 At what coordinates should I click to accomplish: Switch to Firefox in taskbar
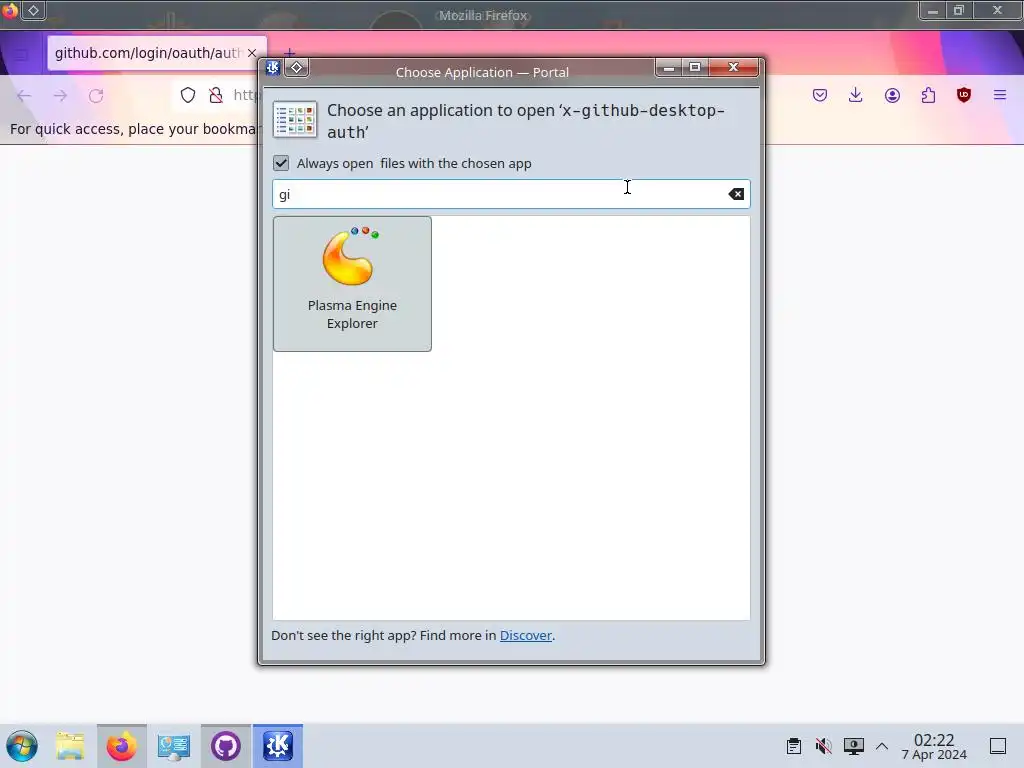pos(121,746)
